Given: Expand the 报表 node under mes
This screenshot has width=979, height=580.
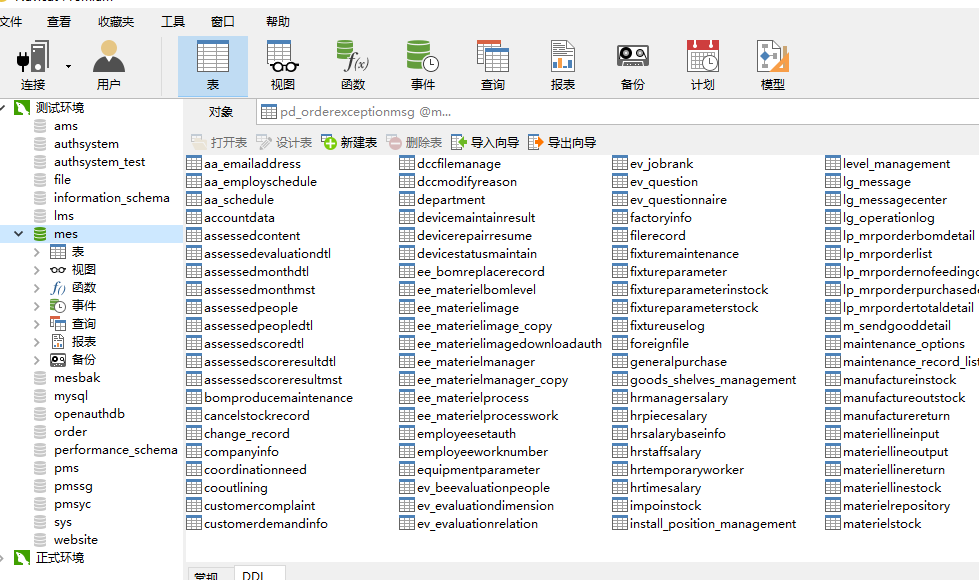Looking at the screenshot, I should pos(36,343).
